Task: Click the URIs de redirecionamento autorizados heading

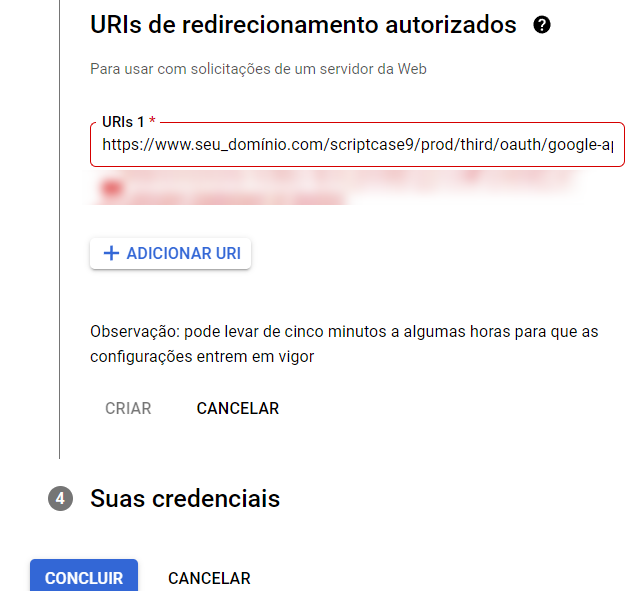Action: [x=303, y=25]
